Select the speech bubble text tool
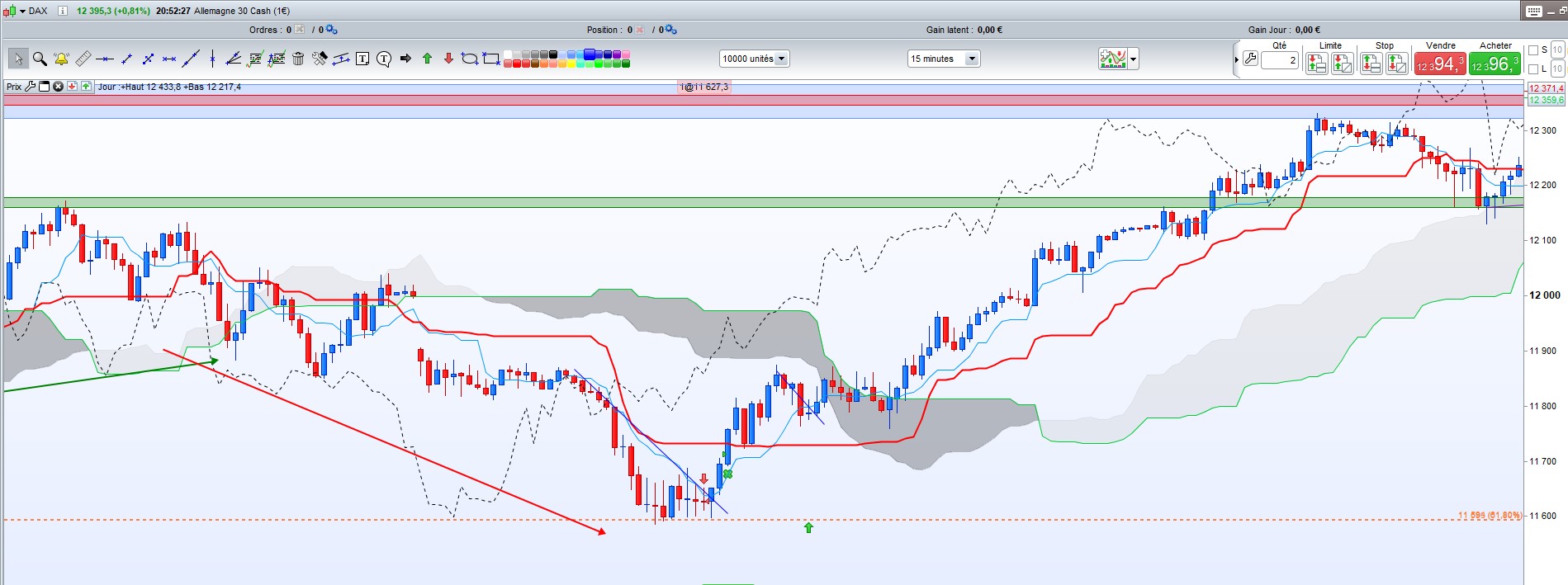 (x=384, y=59)
